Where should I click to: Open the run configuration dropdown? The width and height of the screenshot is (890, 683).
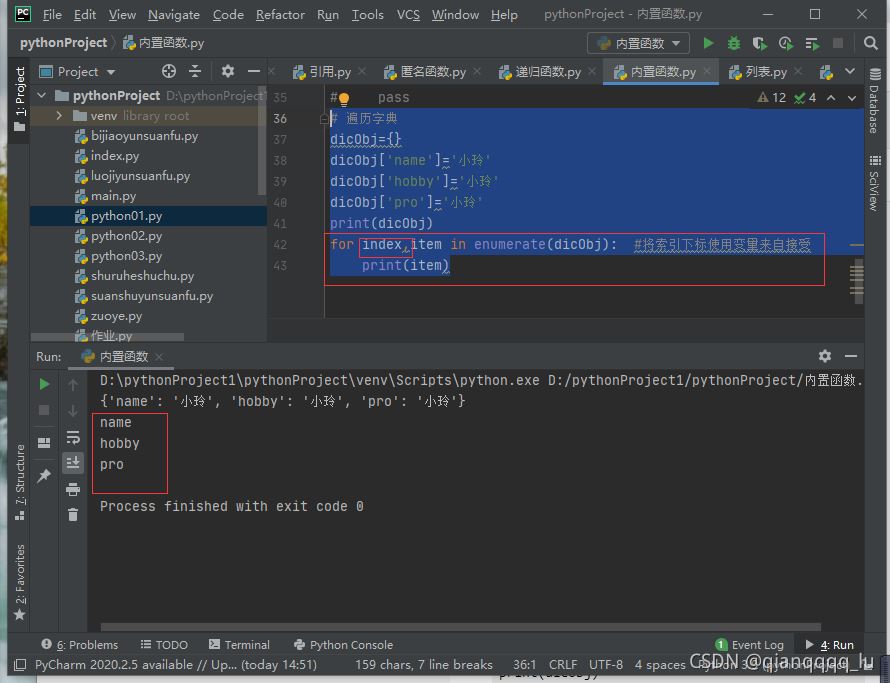(638, 44)
